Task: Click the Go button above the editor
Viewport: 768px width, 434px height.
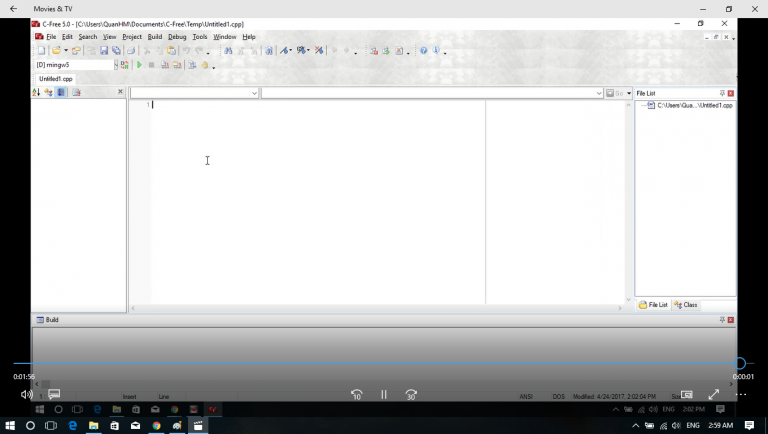Action: [x=615, y=93]
